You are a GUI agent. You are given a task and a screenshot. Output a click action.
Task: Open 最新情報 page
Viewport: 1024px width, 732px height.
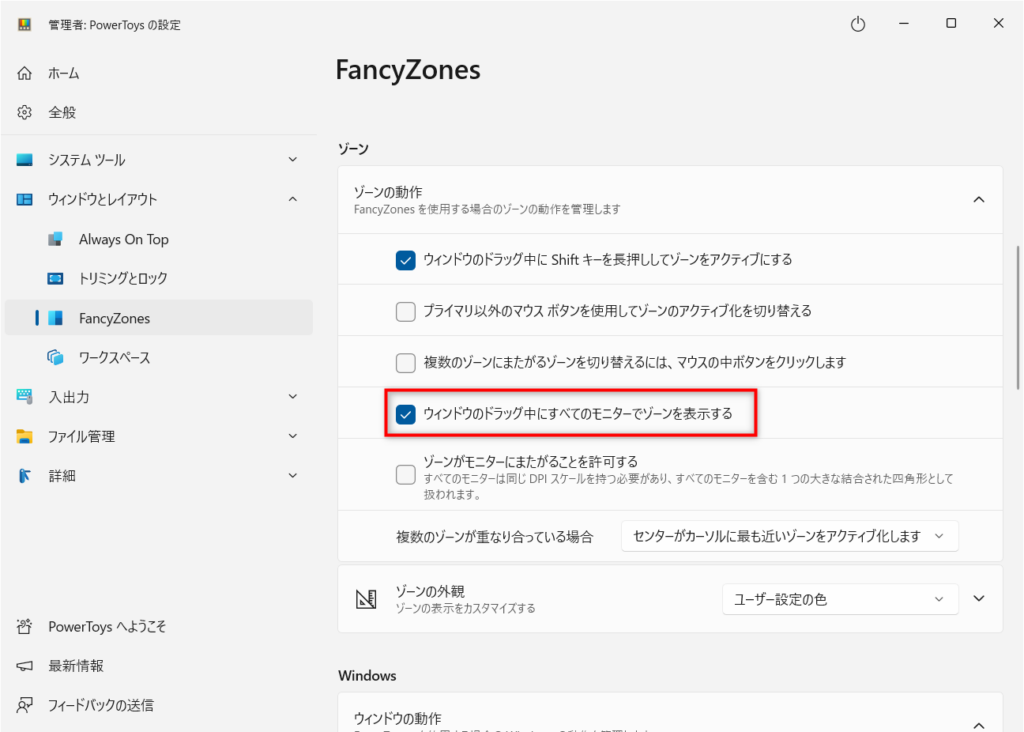point(76,666)
